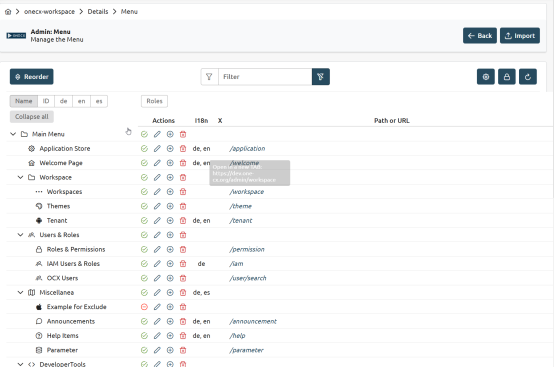The width and height of the screenshot is (554, 367).
Task: Switch the tree display to es
Action: 99,101
